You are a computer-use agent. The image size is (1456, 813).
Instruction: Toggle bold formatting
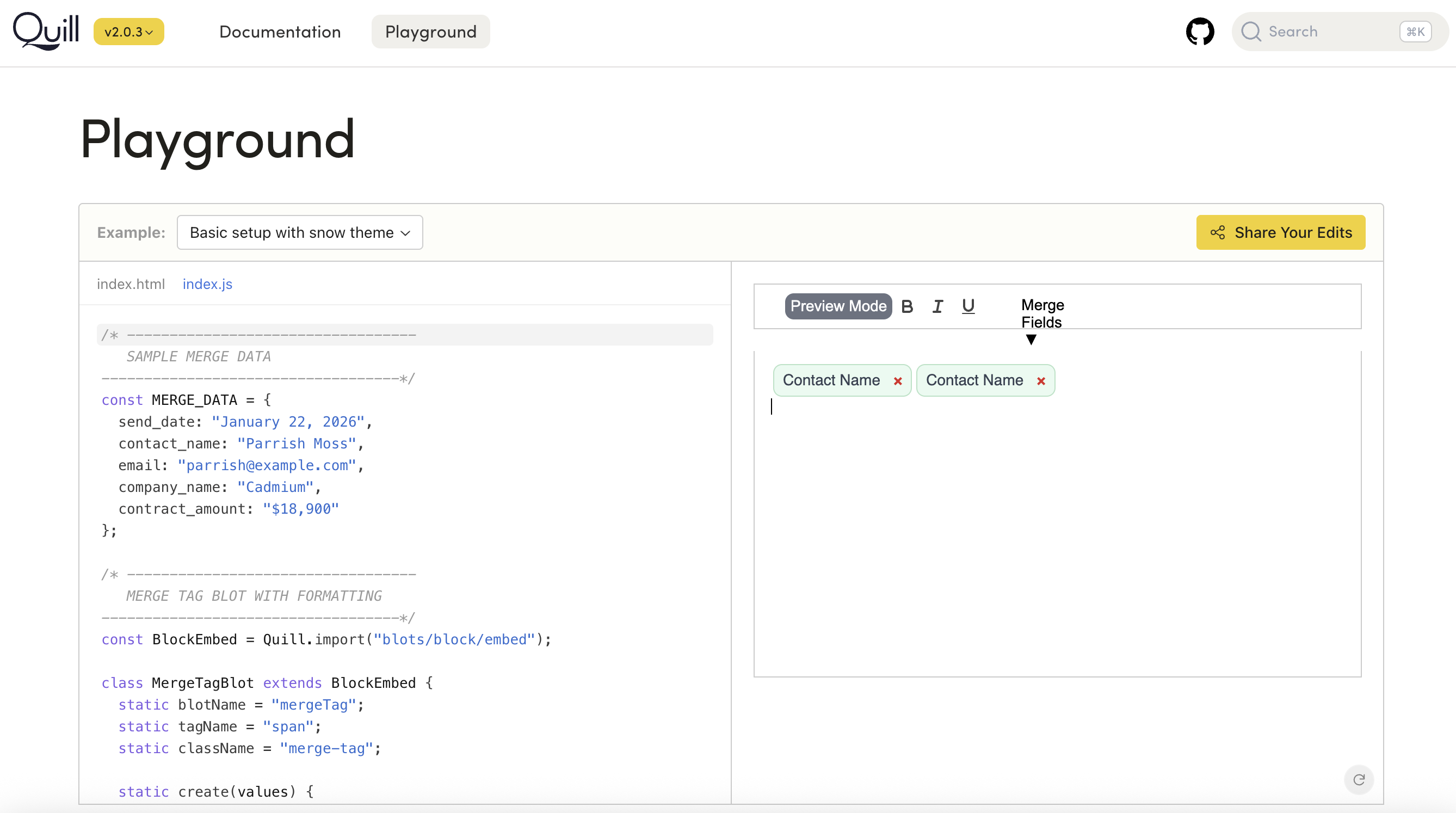pos(906,306)
